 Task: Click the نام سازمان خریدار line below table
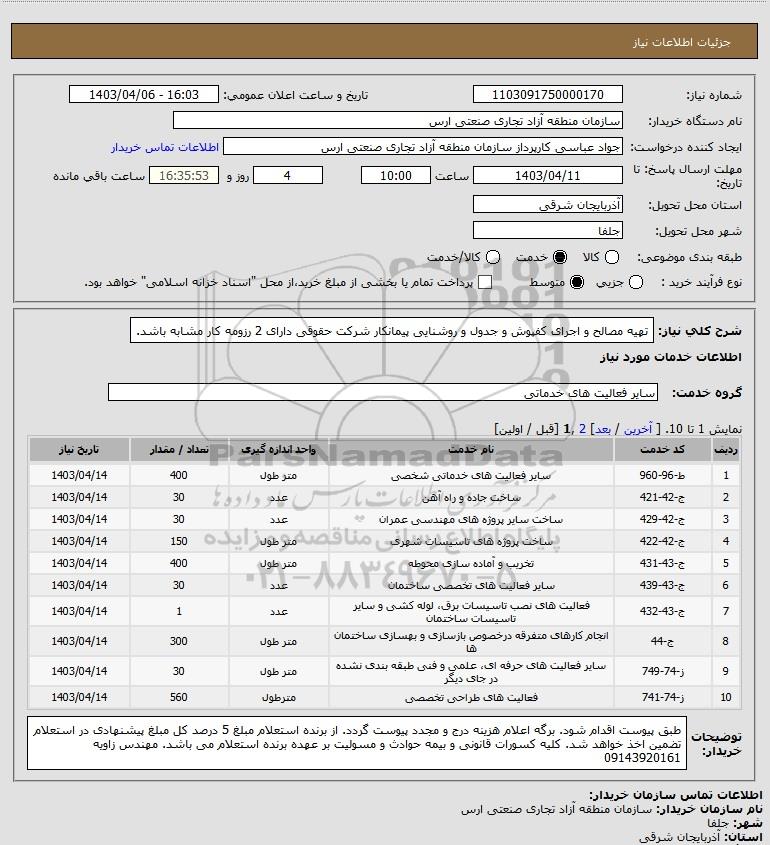pos(612,809)
